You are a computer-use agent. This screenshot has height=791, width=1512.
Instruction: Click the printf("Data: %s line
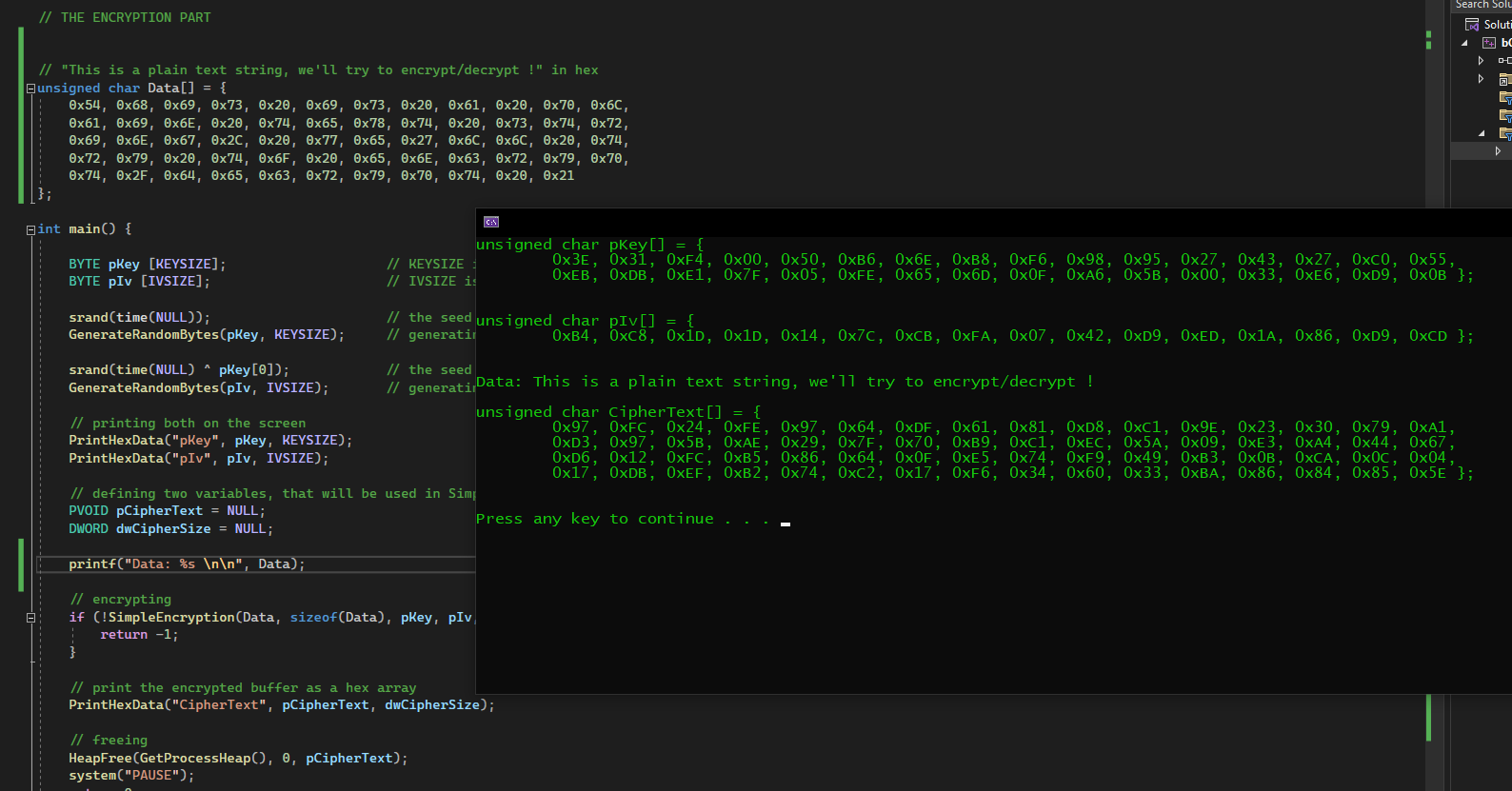pos(187,564)
